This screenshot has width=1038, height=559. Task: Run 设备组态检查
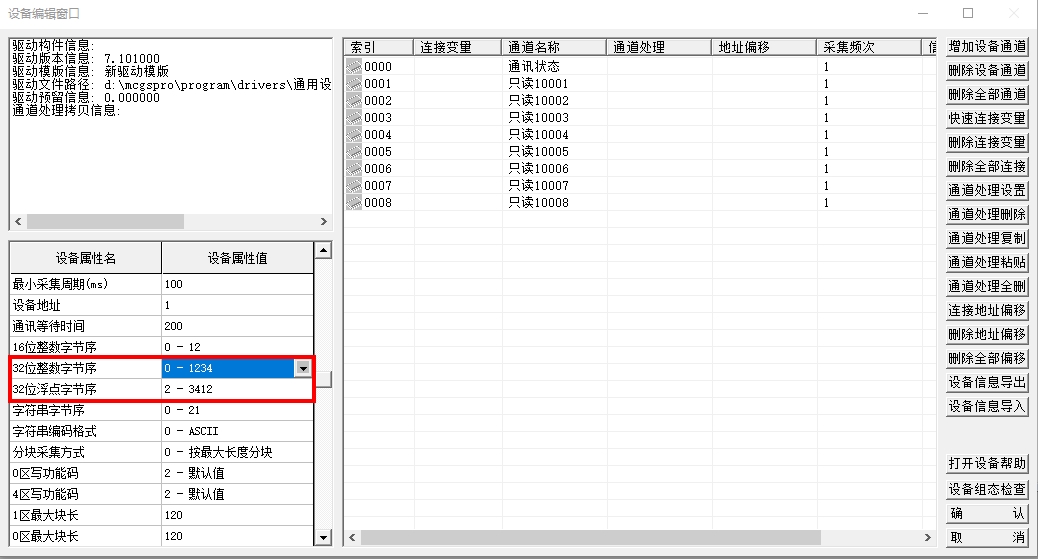click(987, 489)
